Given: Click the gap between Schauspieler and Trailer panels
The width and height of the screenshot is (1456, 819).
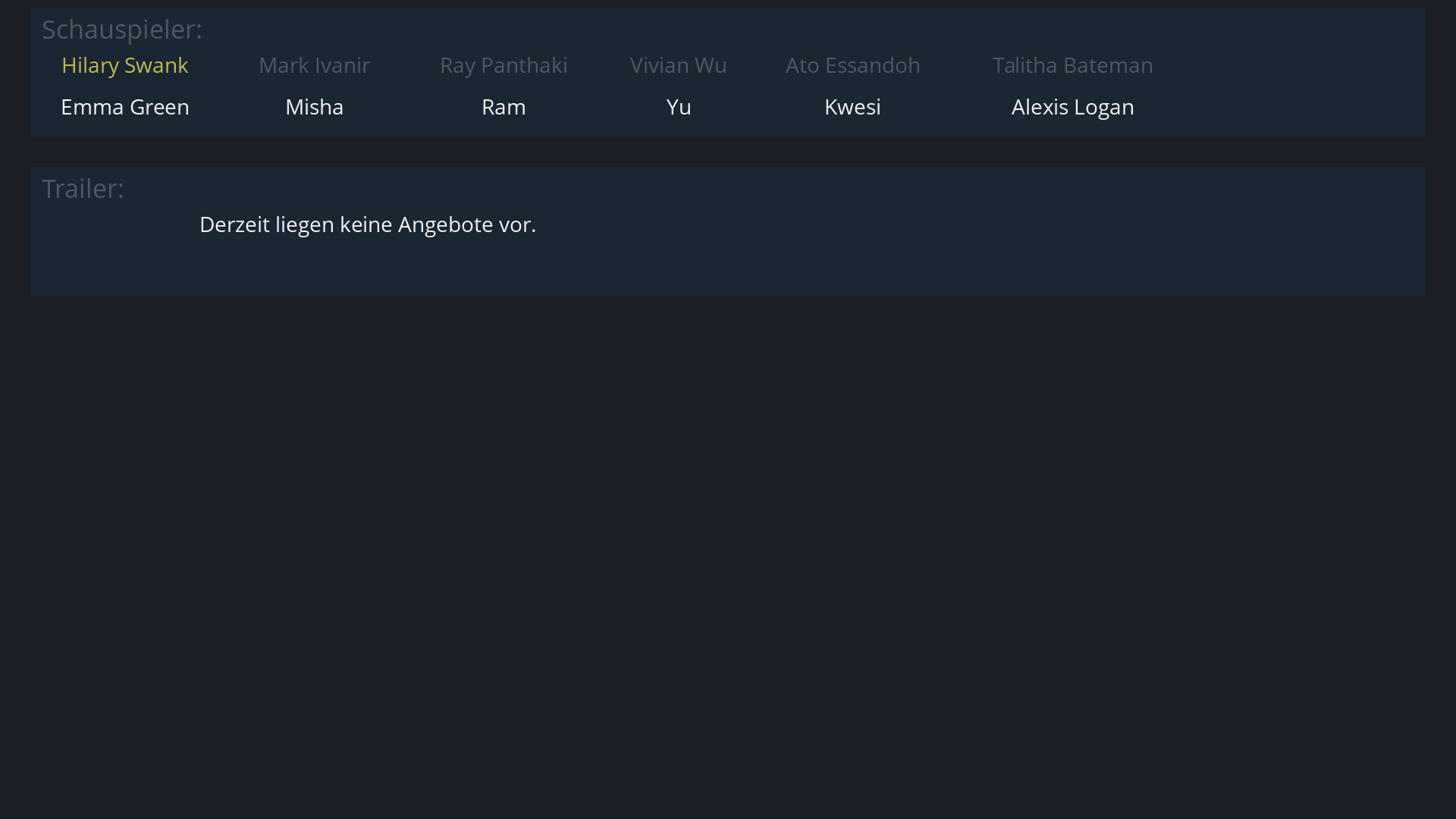Looking at the screenshot, I should 728,152.
